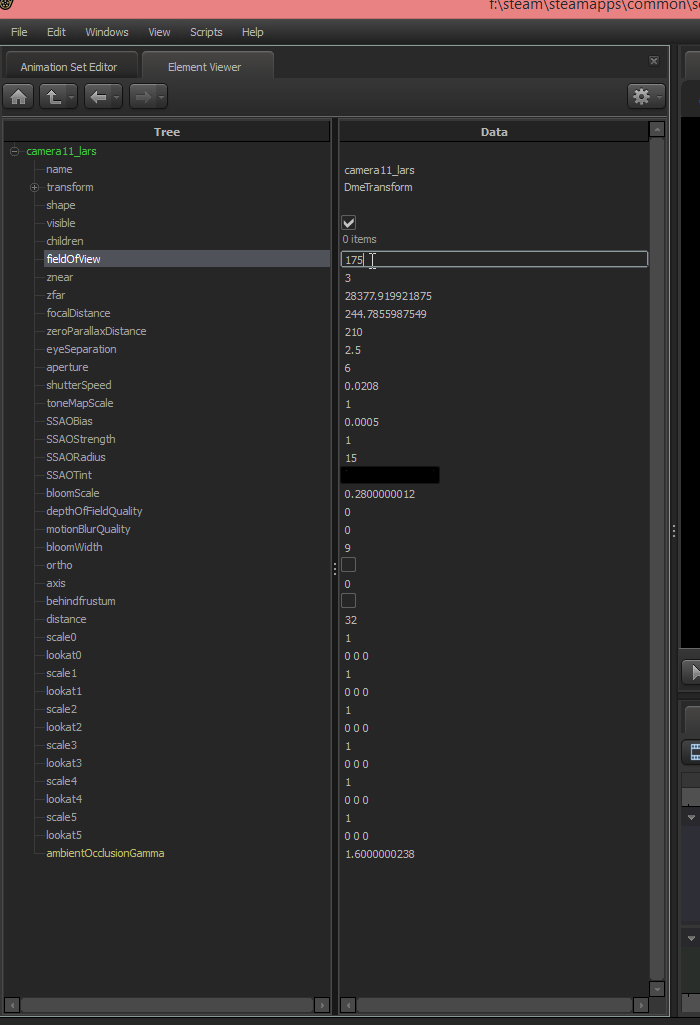
Task: Collapse the camera11_lars tree node
Action: pyautogui.click(x=15, y=152)
